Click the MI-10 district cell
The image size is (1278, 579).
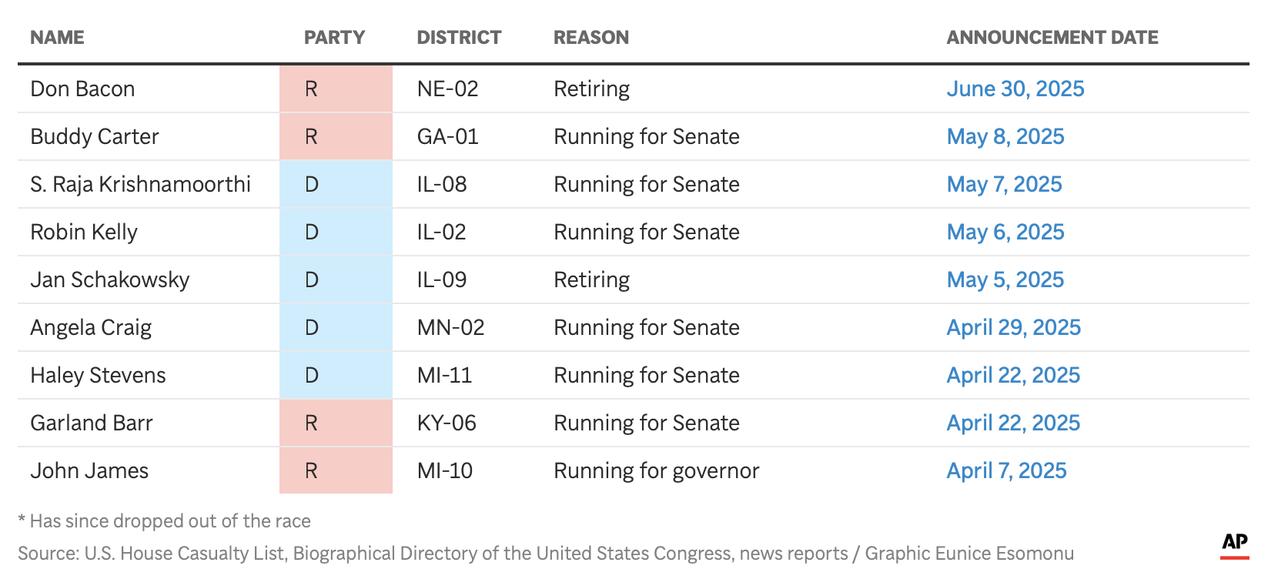click(445, 471)
